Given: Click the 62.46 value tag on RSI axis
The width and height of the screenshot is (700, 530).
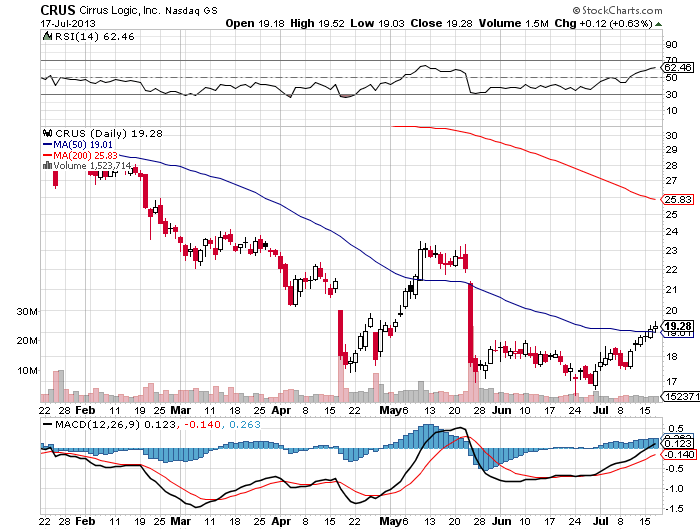Looking at the screenshot, I should click(x=678, y=67).
